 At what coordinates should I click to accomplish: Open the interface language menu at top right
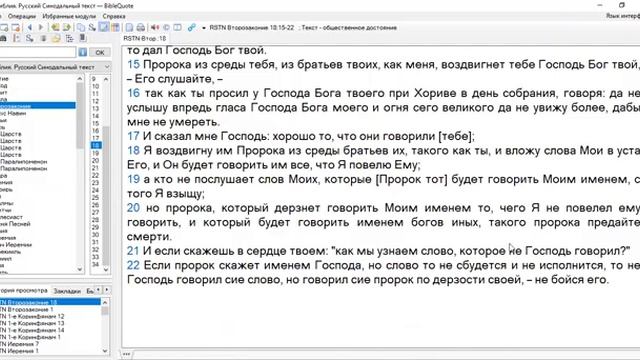point(623,16)
